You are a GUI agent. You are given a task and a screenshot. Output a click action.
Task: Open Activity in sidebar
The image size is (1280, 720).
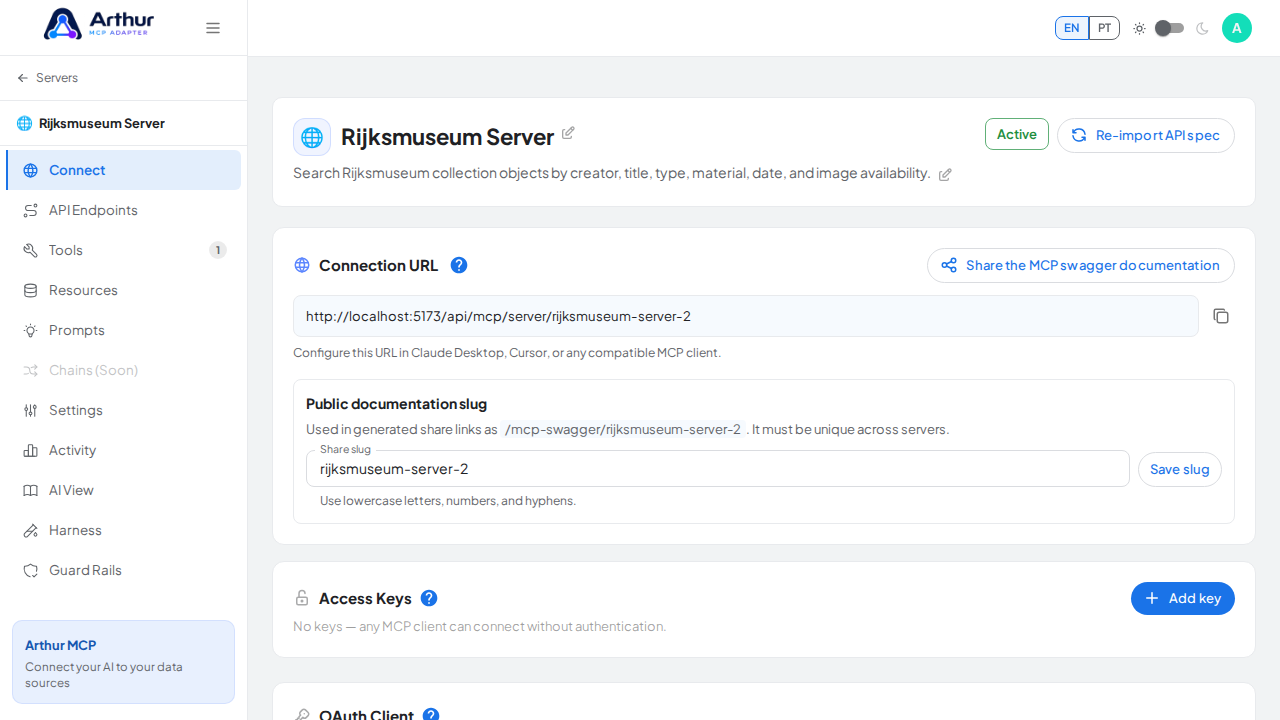click(x=123, y=450)
